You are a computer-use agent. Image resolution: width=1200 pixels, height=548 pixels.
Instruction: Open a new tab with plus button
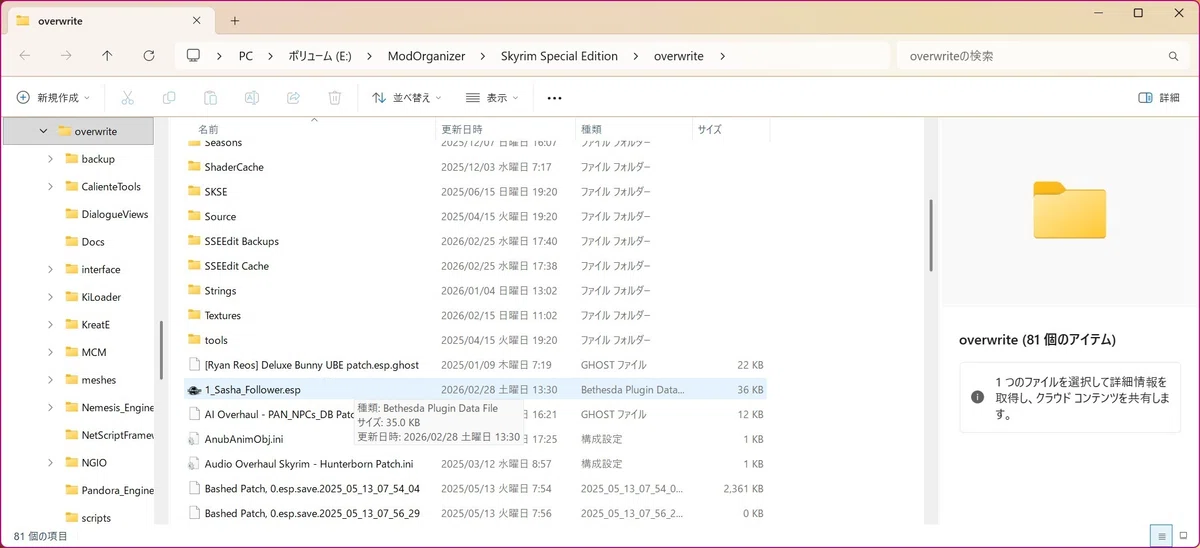tap(235, 20)
